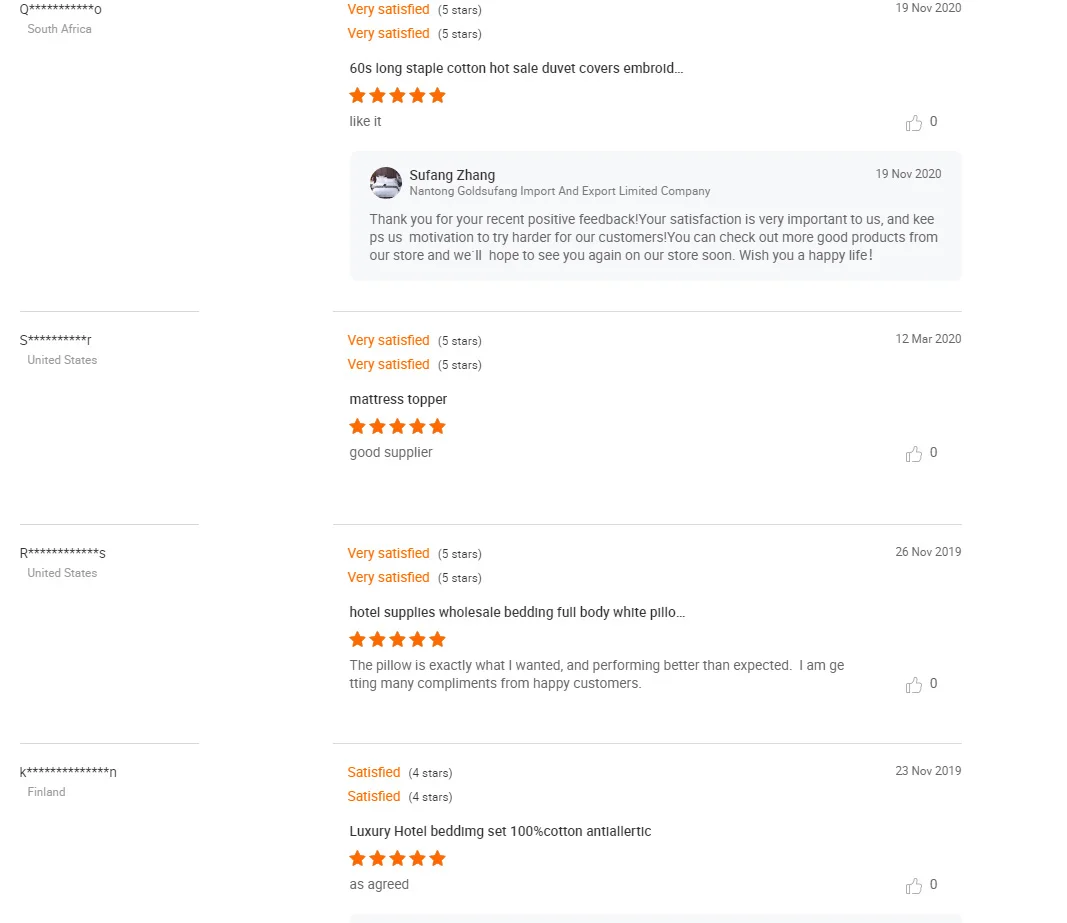Open "hotel supplies wholesale bedding" pillow link

[x=517, y=612]
